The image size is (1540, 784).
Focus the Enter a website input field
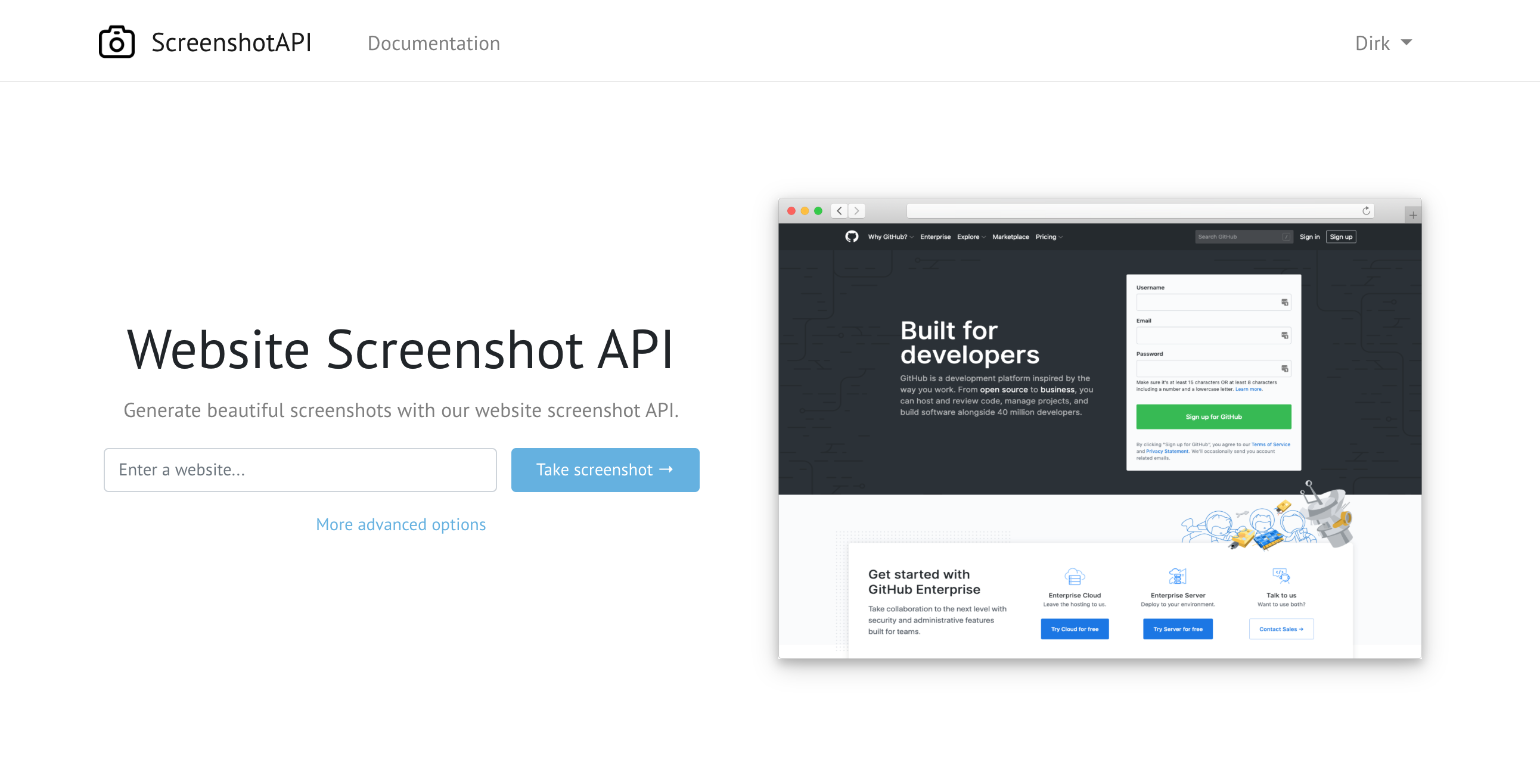click(300, 469)
